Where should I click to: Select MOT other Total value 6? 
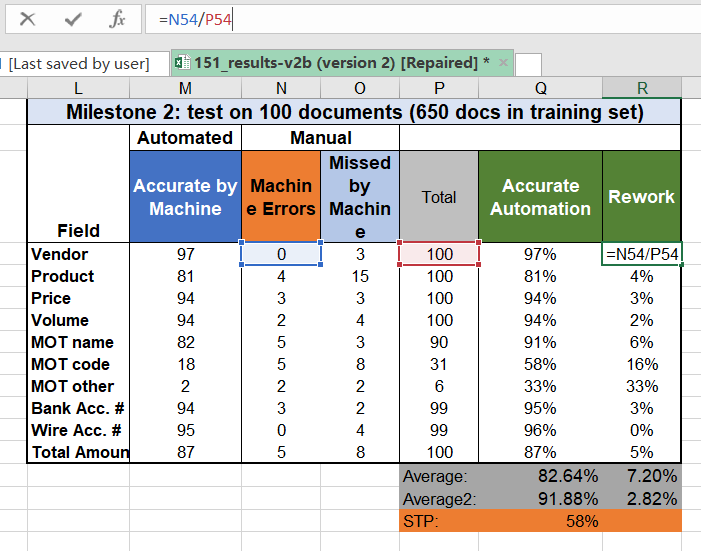point(439,386)
